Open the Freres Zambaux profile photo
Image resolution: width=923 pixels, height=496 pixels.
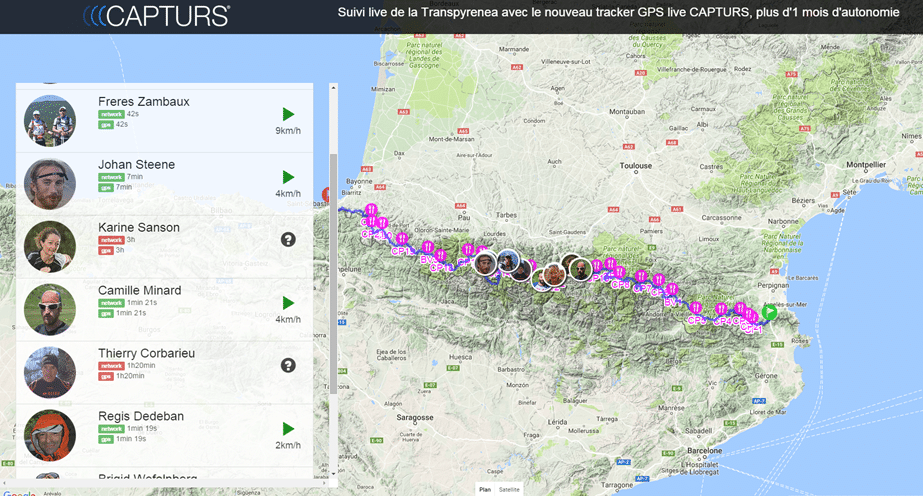tap(50, 121)
